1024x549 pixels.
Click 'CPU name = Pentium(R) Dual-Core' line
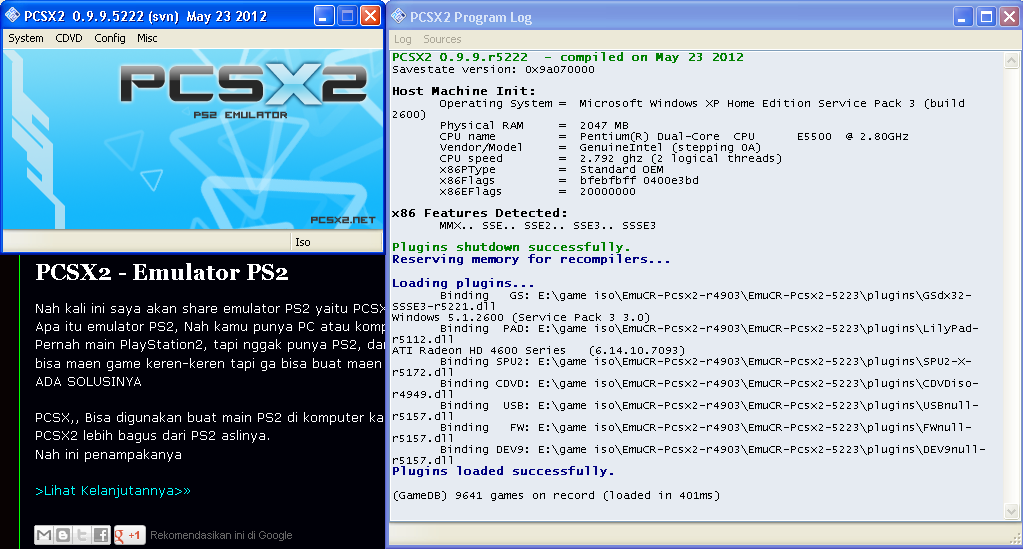tap(673, 136)
